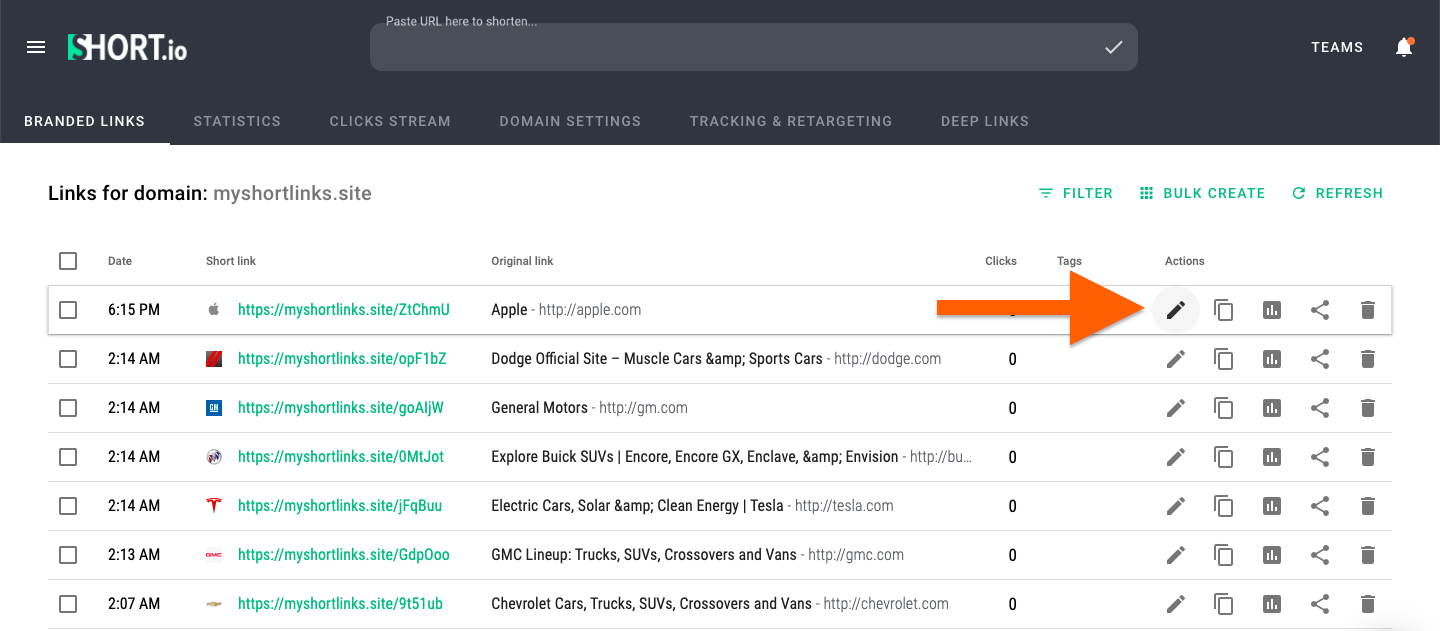Open statistics chart icon for the Tesla link
Screen dimensions: 1440x631
1271,506
